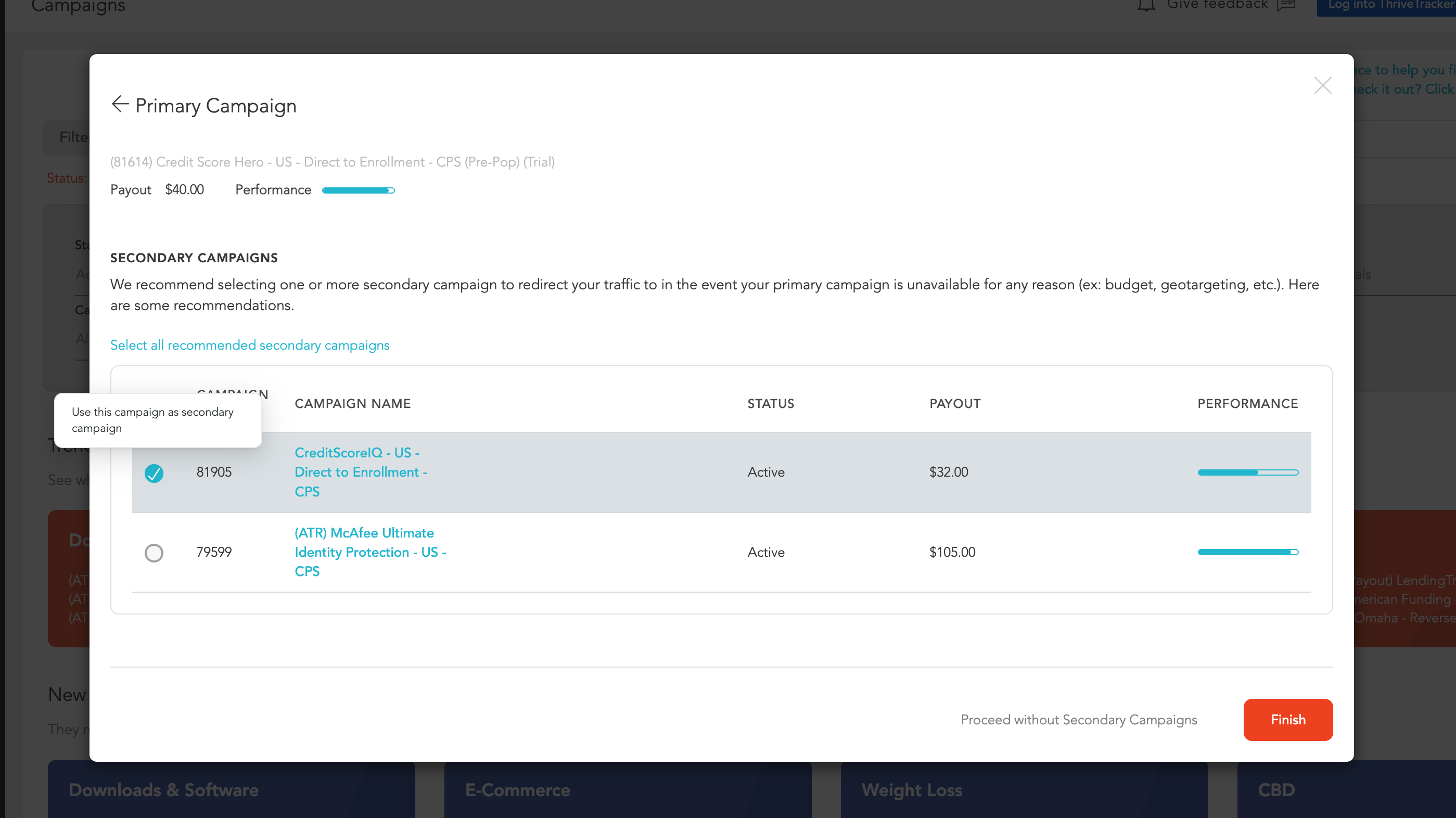The height and width of the screenshot is (818, 1456).
Task: Click the SECONDARY CAMPAIGNS heading
Action: click(194, 258)
